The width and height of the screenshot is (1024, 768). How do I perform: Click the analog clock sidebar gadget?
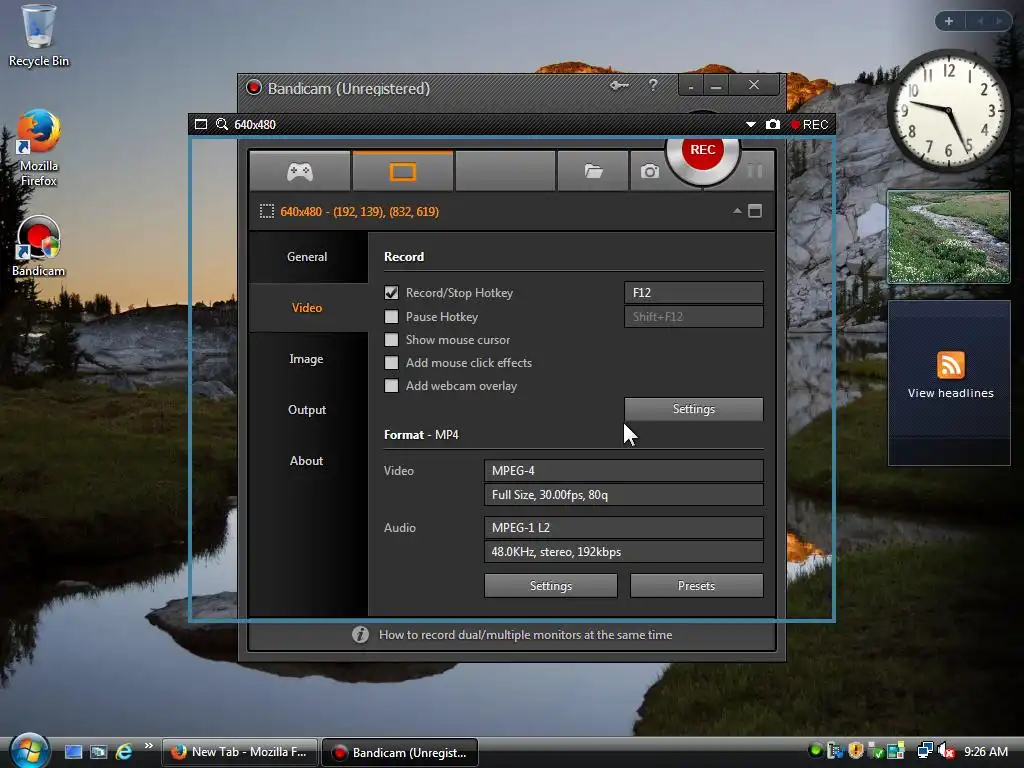[x=948, y=110]
